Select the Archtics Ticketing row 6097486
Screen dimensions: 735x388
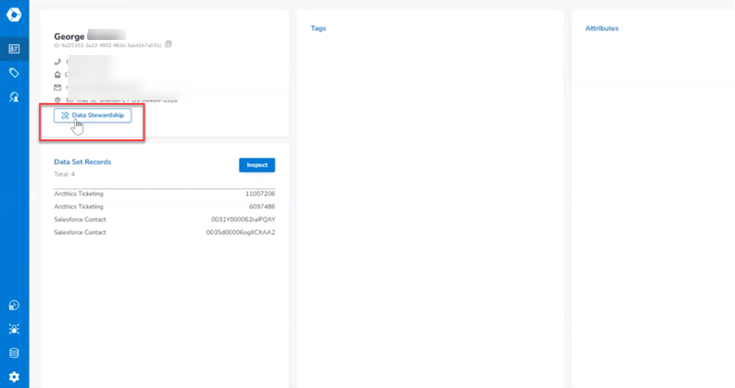[165, 207]
